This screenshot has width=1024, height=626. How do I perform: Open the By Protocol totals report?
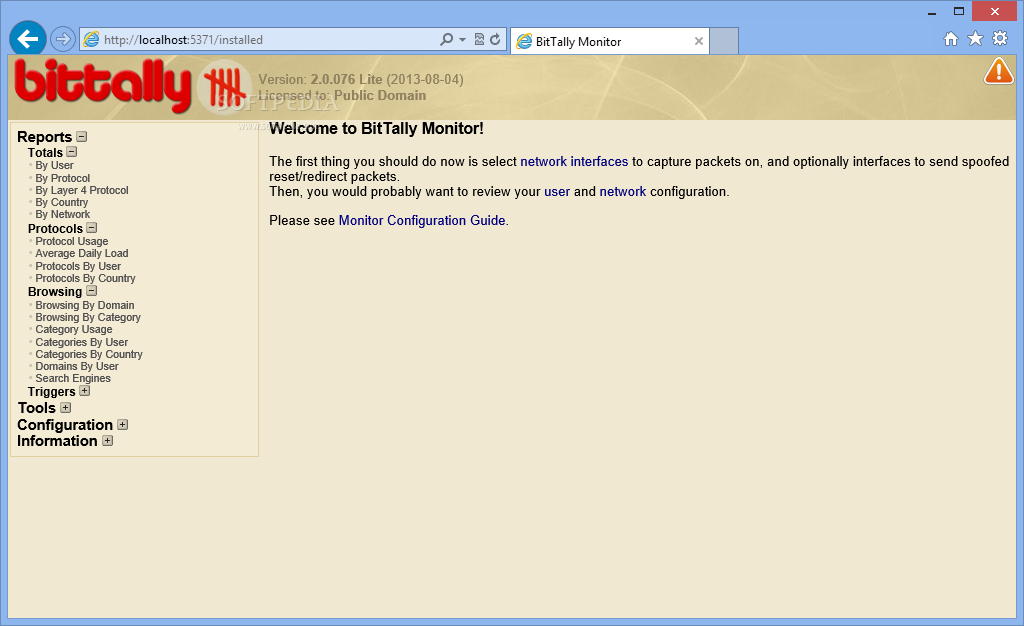click(63, 178)
